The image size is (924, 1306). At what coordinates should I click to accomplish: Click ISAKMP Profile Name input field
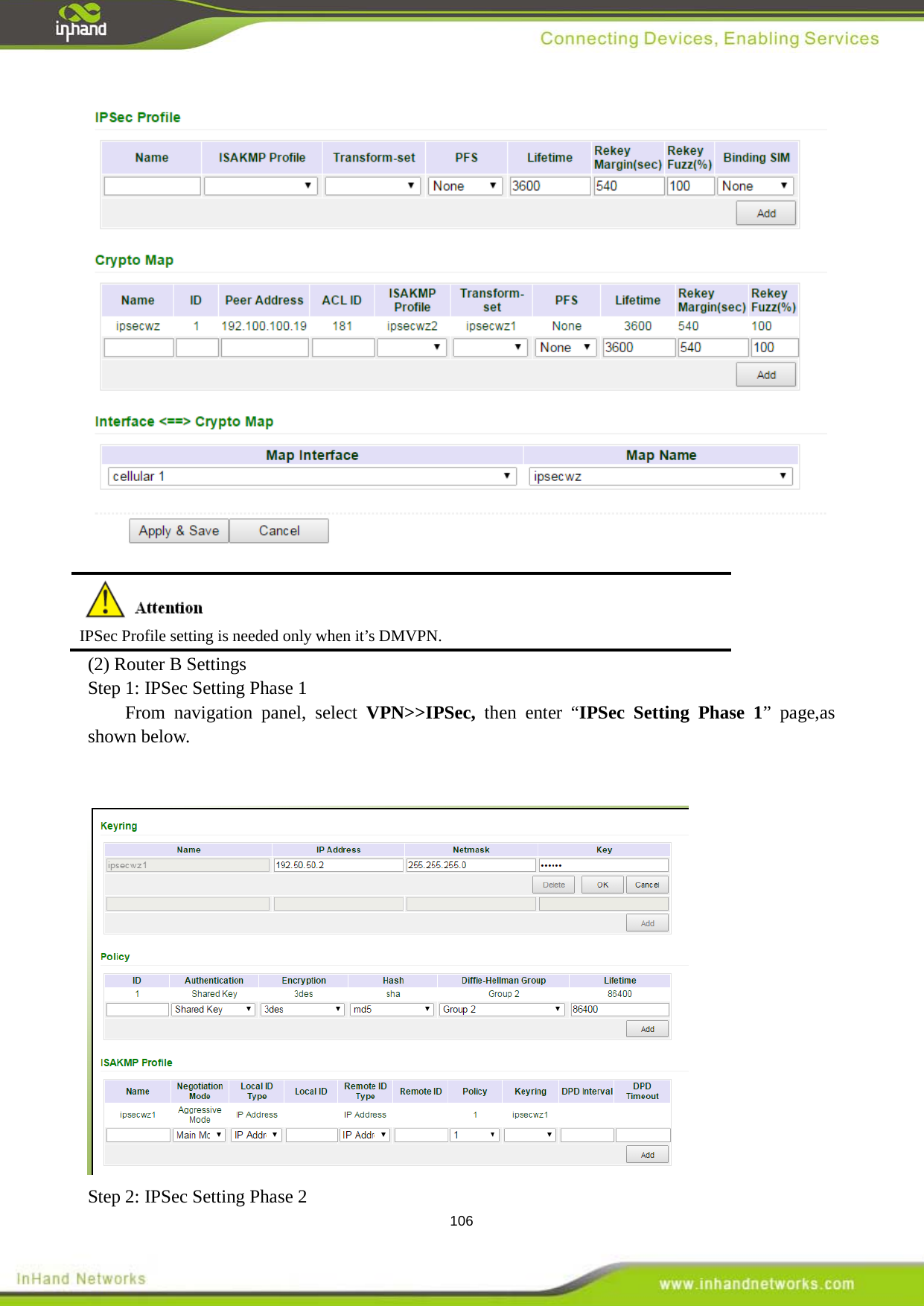[138, 1135]
